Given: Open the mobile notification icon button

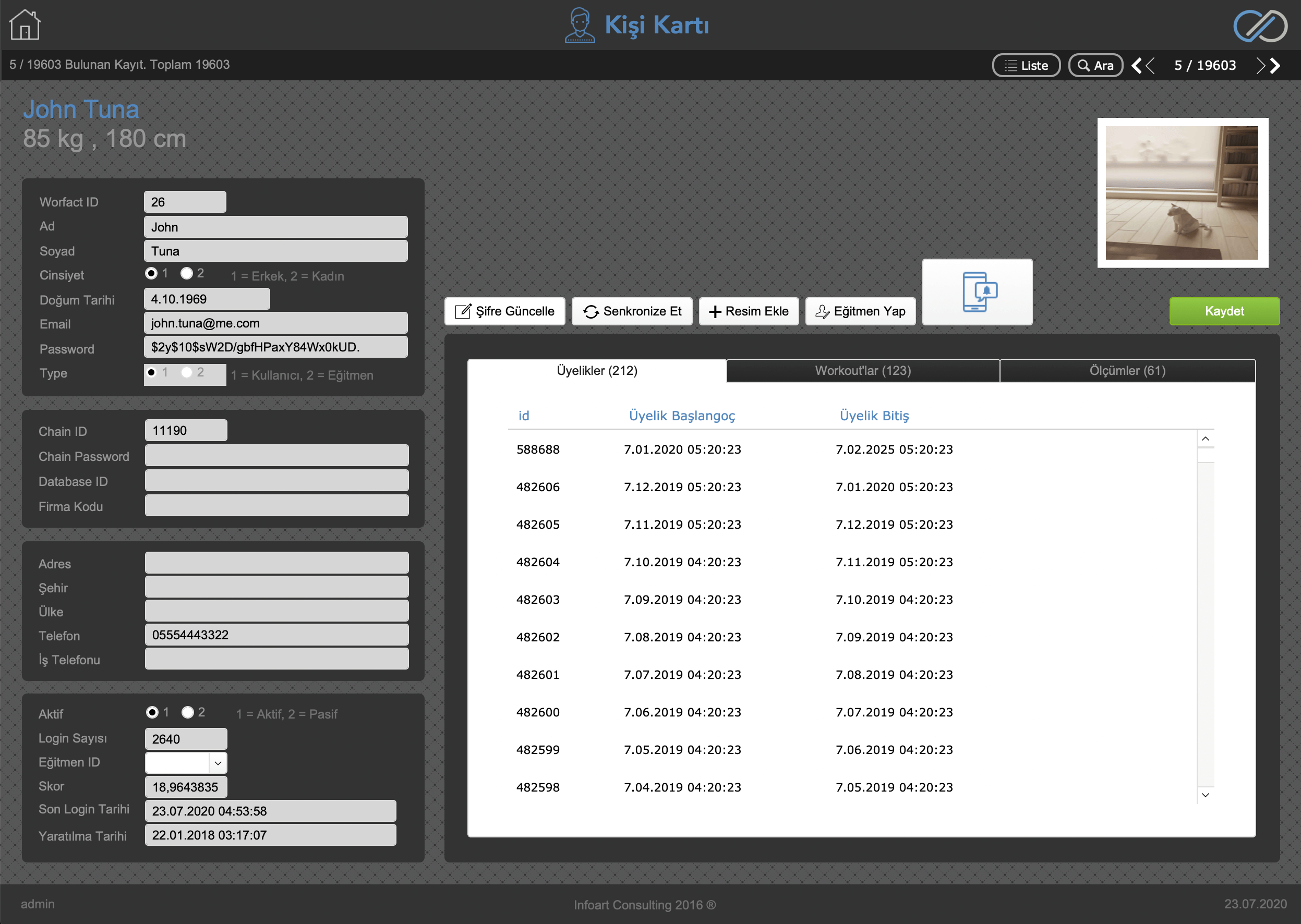Looking at the screenshot, I should click(x=977, y=292).
